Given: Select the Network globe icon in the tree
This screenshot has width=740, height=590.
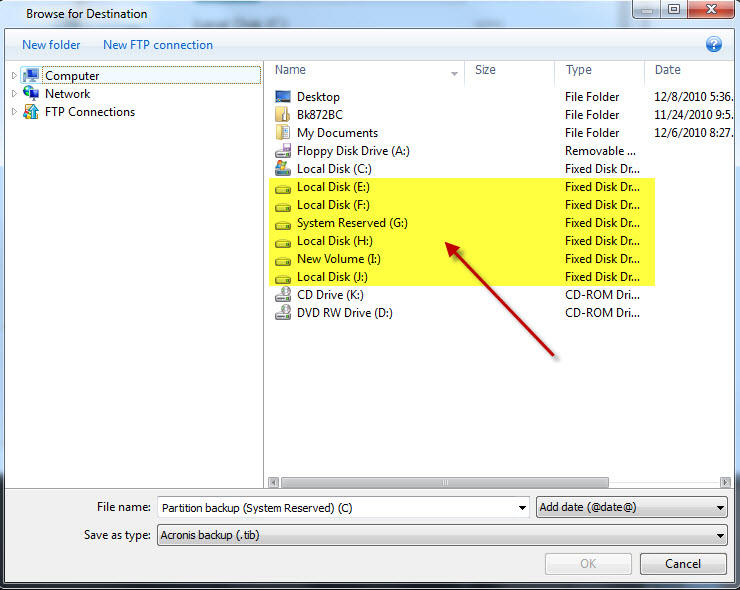Looking at the screenshot, I should tap(31, 93).
